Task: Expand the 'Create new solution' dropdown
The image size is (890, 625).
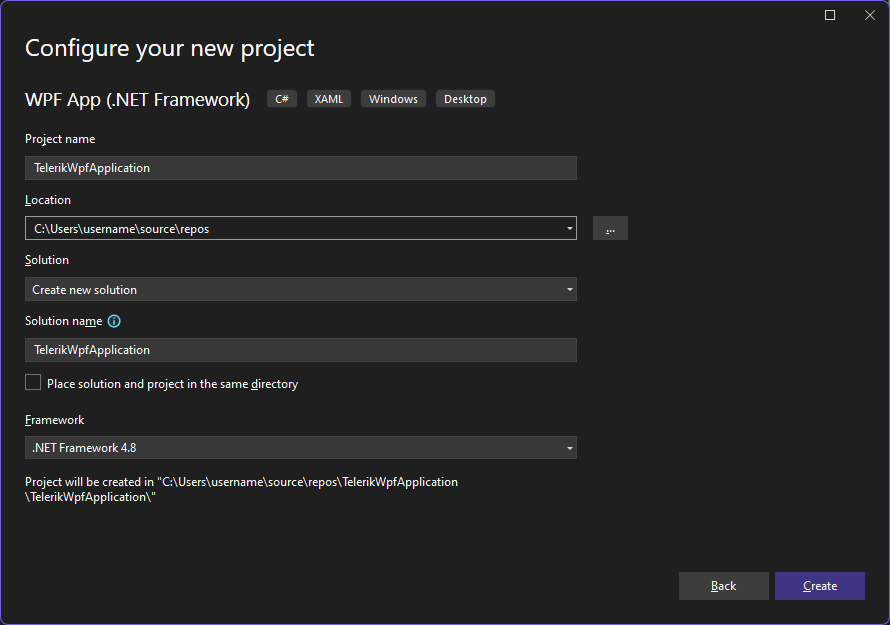Action: tap(569, 289)
